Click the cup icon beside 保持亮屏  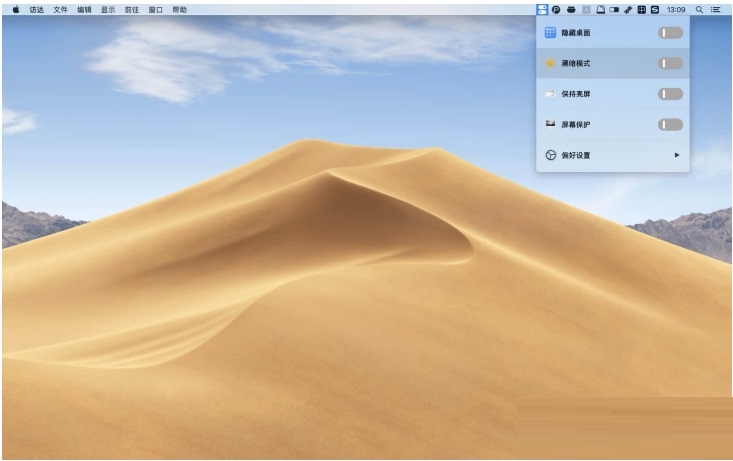point(550,94)
